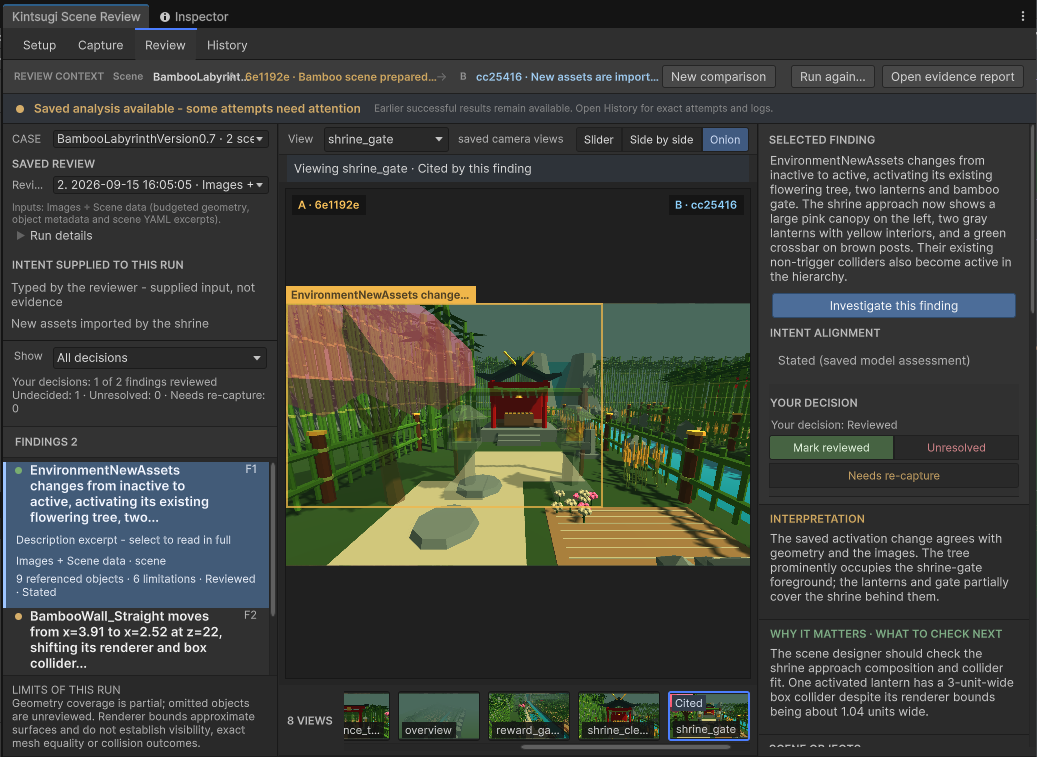The width and height of the screenshot is (1037, 757).
Task: Mark the finding as reviewed
Action: [x=831, y=448]
